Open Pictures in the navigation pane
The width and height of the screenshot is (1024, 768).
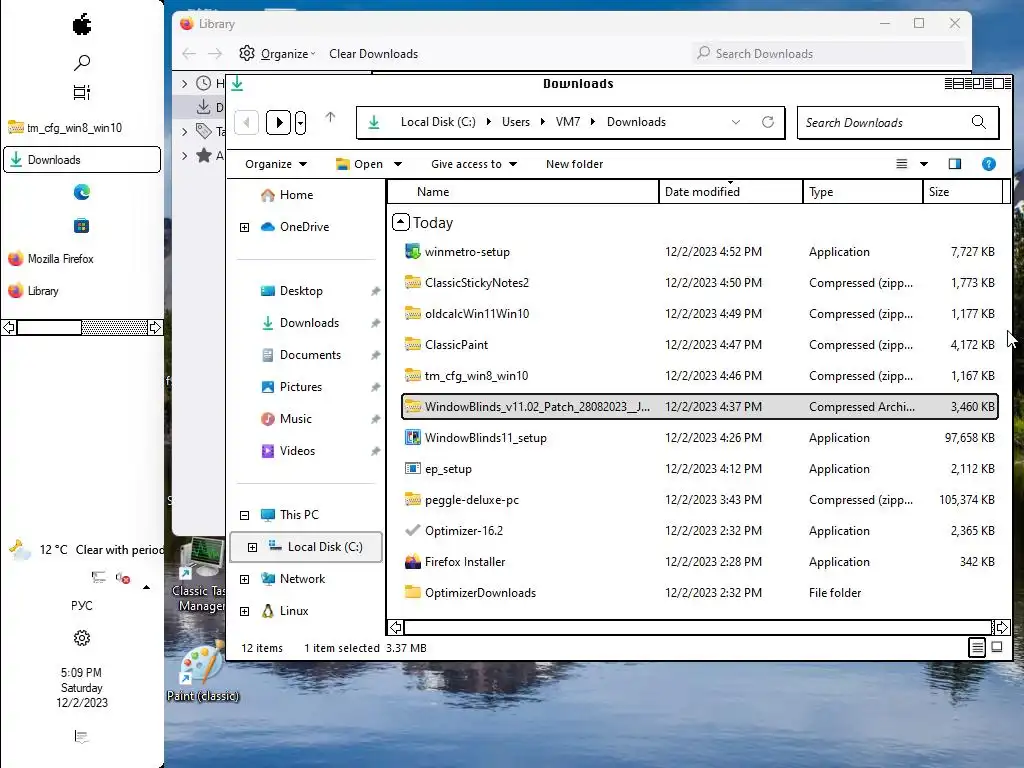coord(291,387)
